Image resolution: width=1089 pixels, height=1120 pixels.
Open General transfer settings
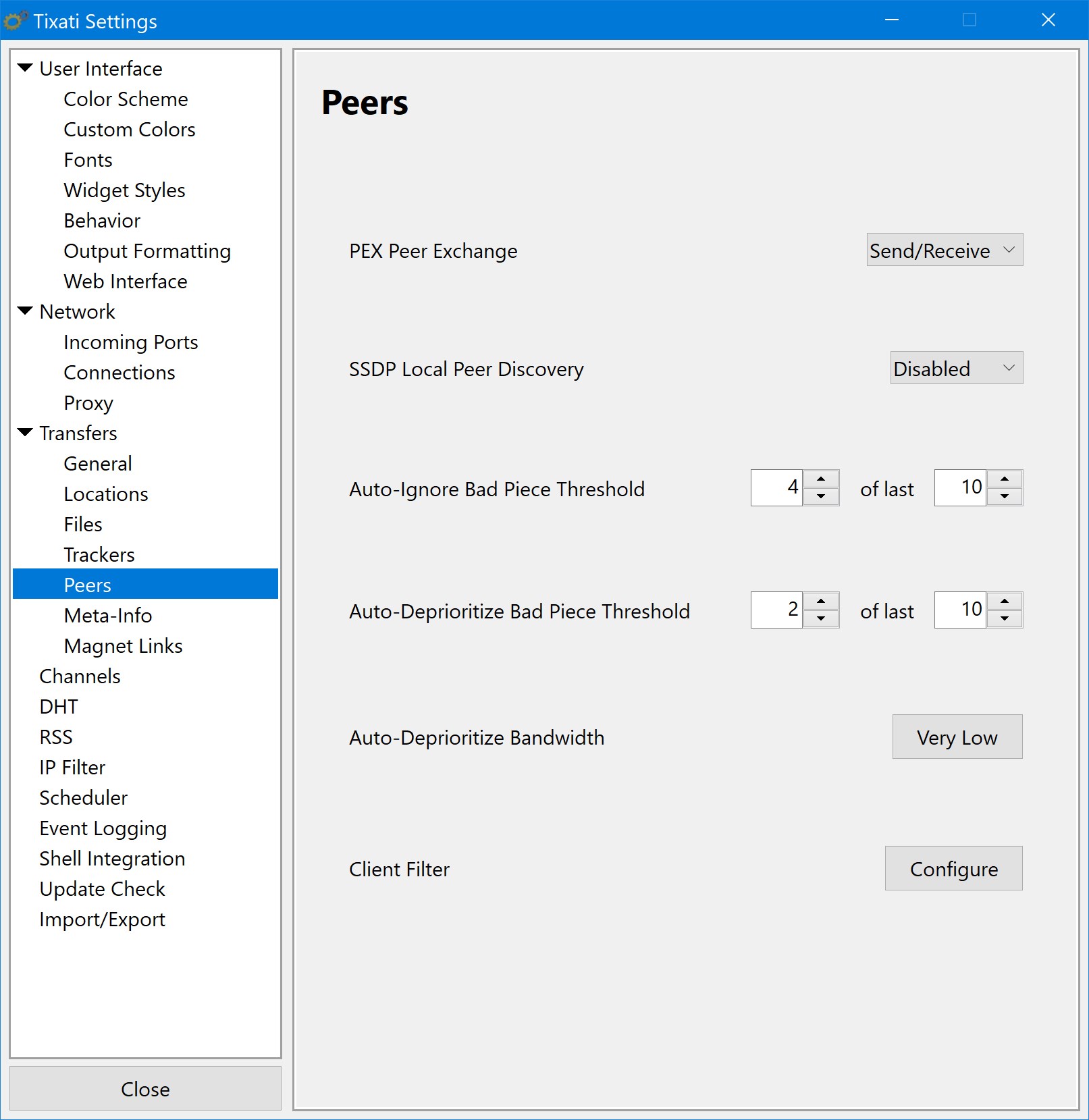98,463
